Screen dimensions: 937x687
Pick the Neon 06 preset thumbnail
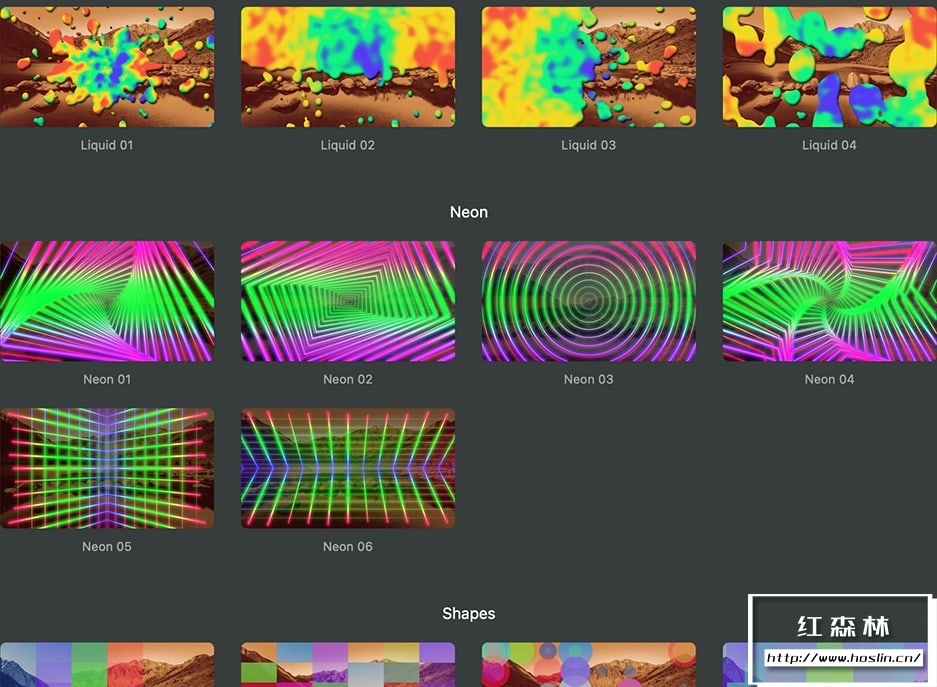coord(348,468)
